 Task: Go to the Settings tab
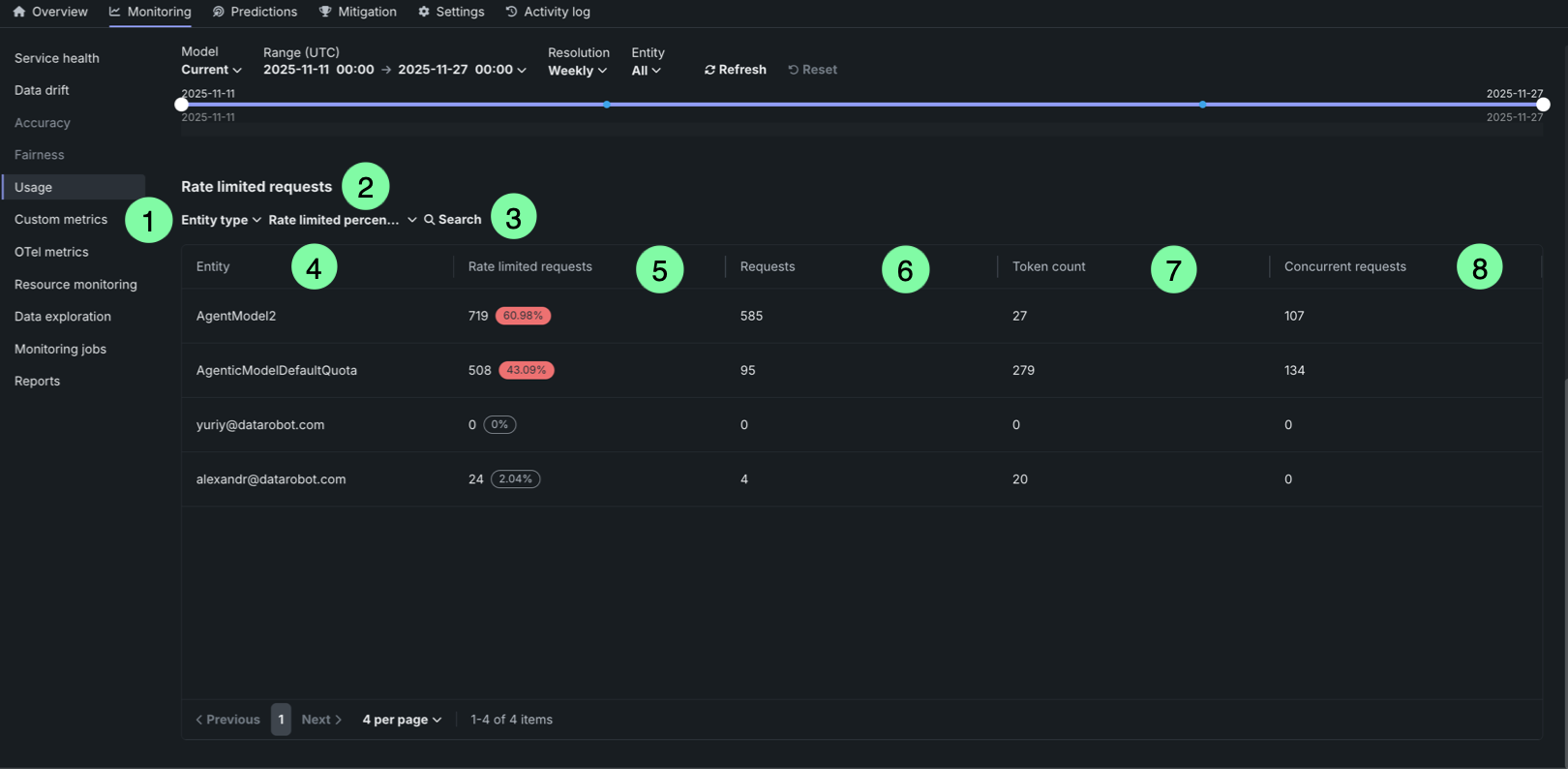coord(451,12)
